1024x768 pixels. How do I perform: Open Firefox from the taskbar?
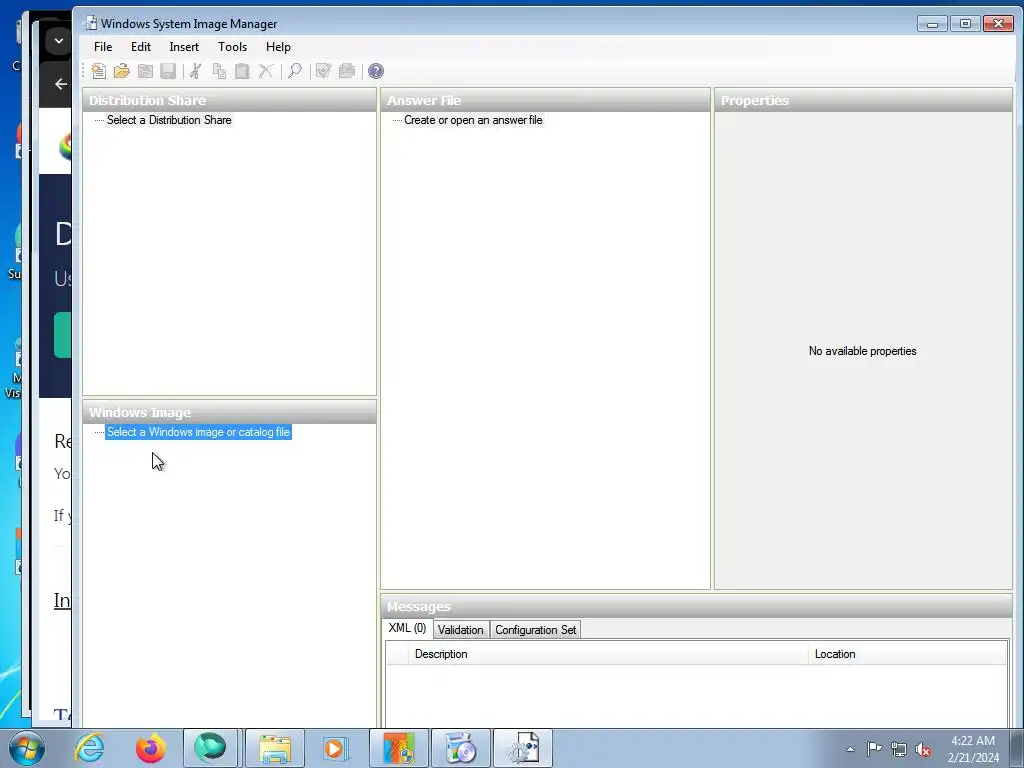(151, 748)
